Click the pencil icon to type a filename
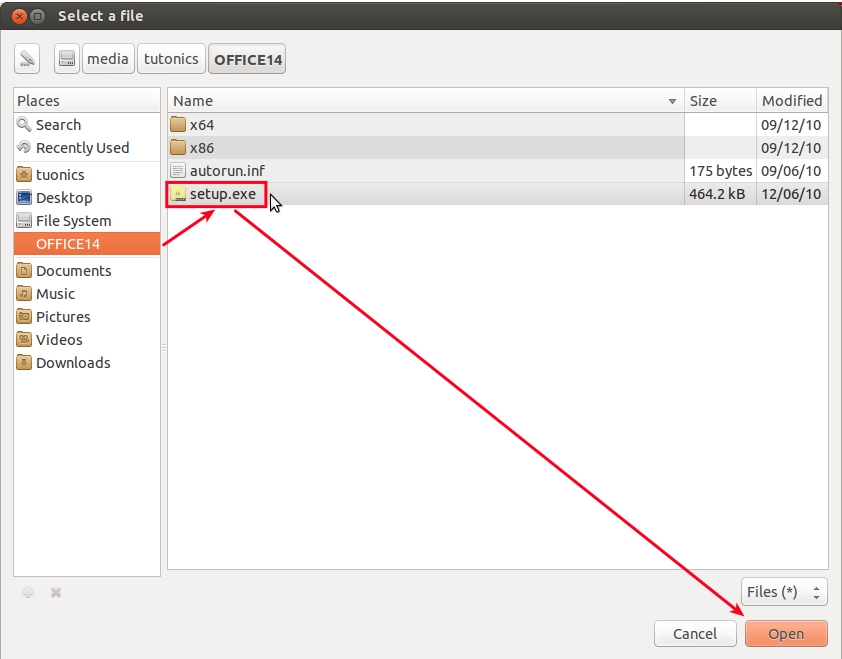This screenshot has height=659, width=842. click(26, 58)
